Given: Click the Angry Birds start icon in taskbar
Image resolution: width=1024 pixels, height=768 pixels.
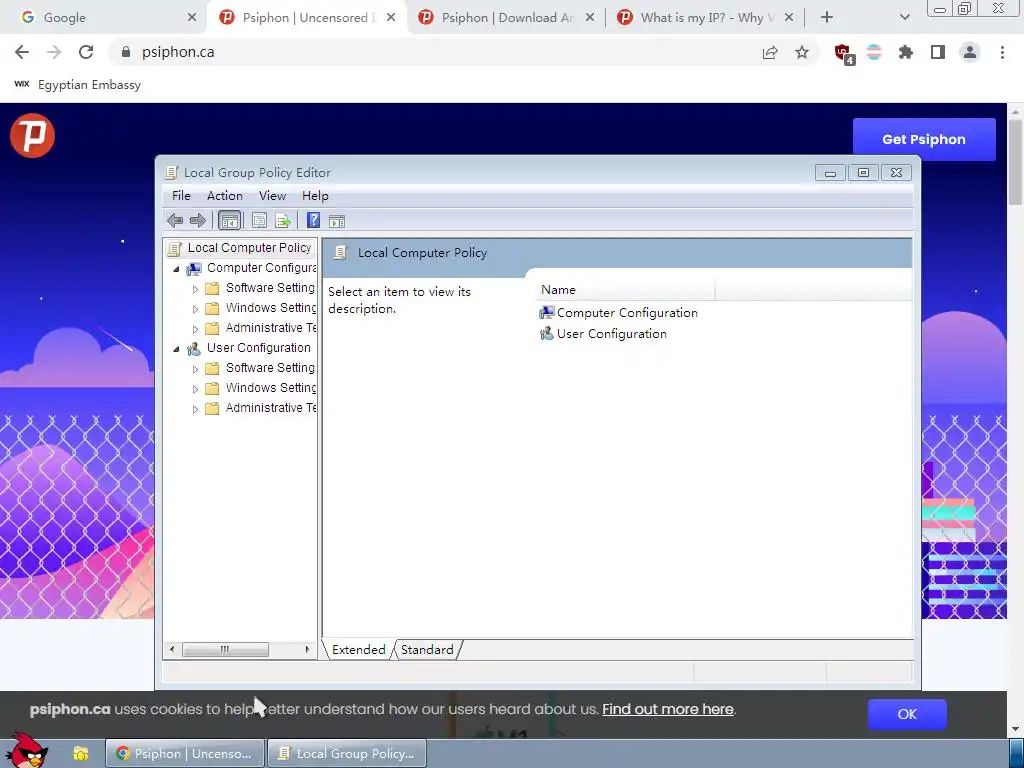Looking at the screenshot, I should [25, 750].
